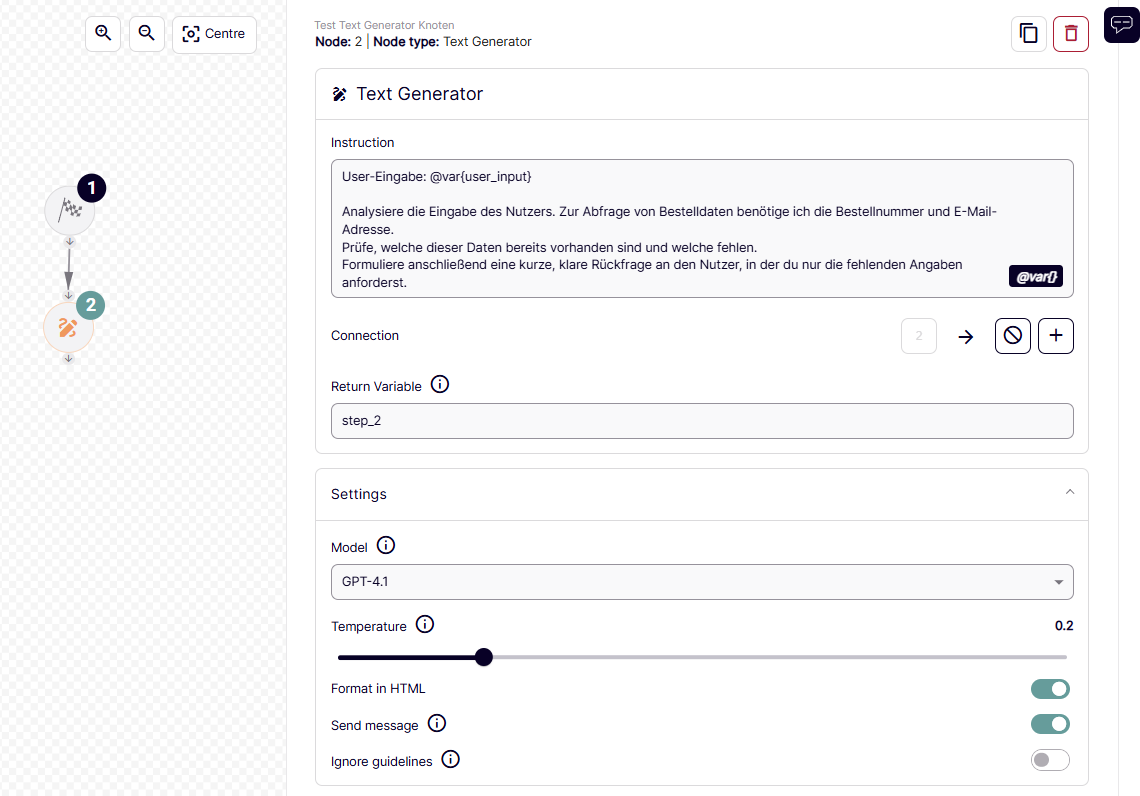Add a new connection with plus icon

point(1056,336)
